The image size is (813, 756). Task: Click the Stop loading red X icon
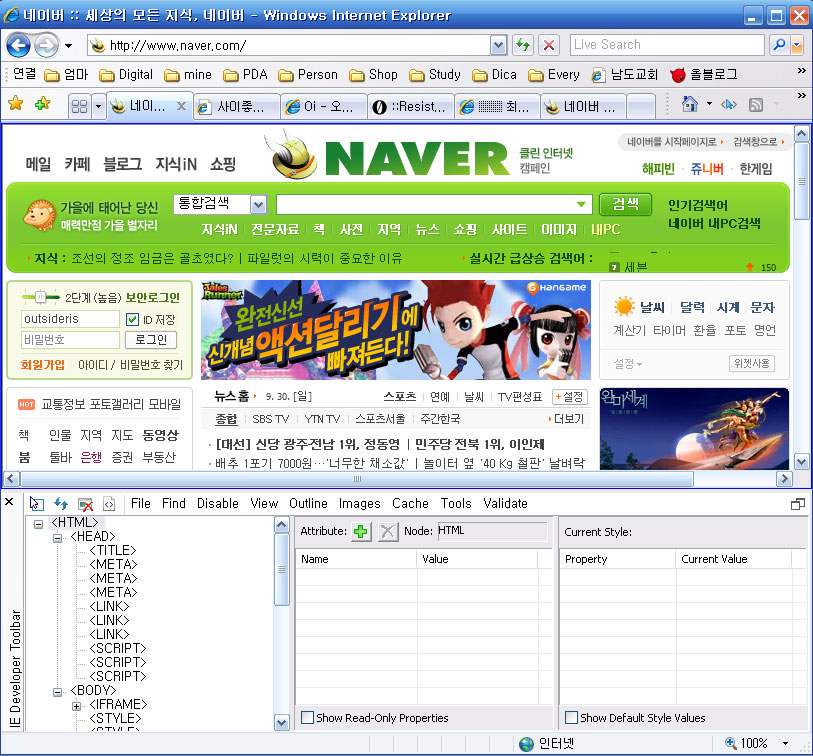point(549,45)
